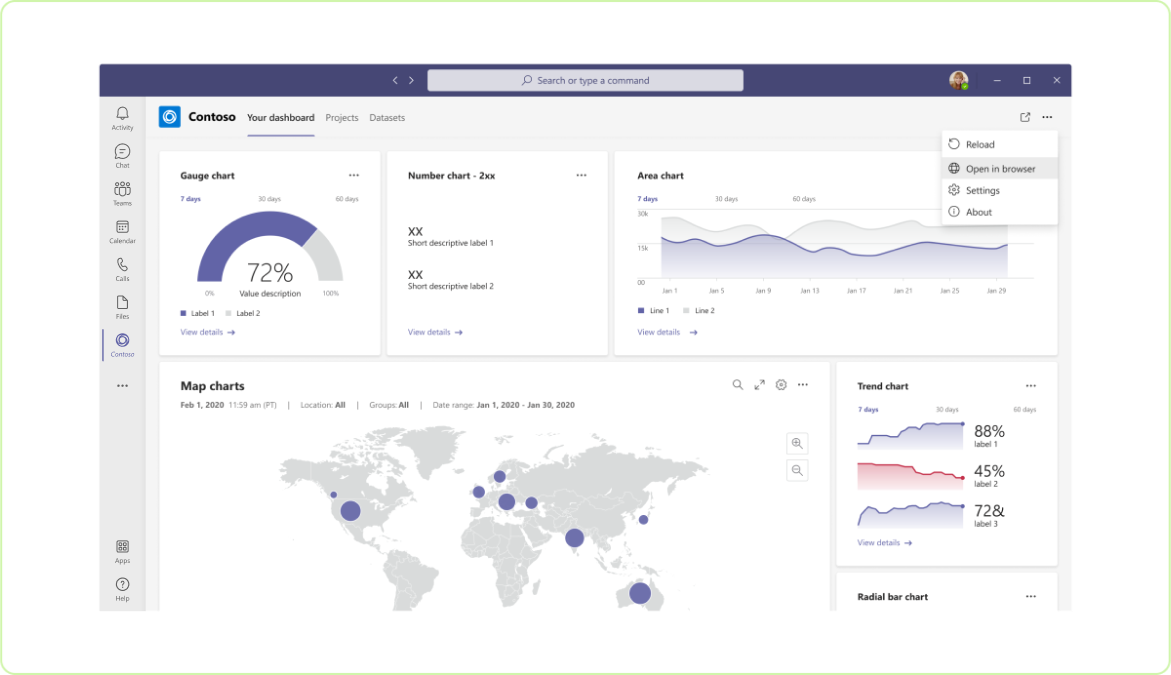The width and height of the screenshot is (1171, 675).
Task: Click the user profile avatar
Action: [959, 80]
